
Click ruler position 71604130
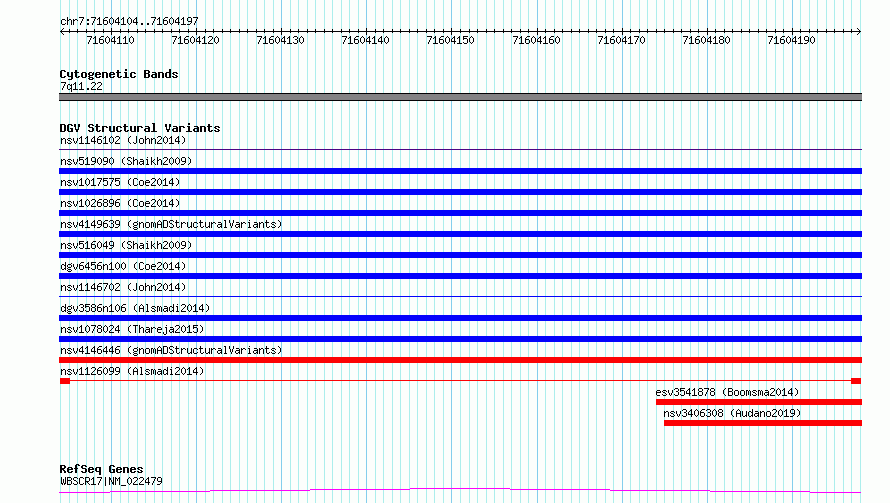(280, 40)
